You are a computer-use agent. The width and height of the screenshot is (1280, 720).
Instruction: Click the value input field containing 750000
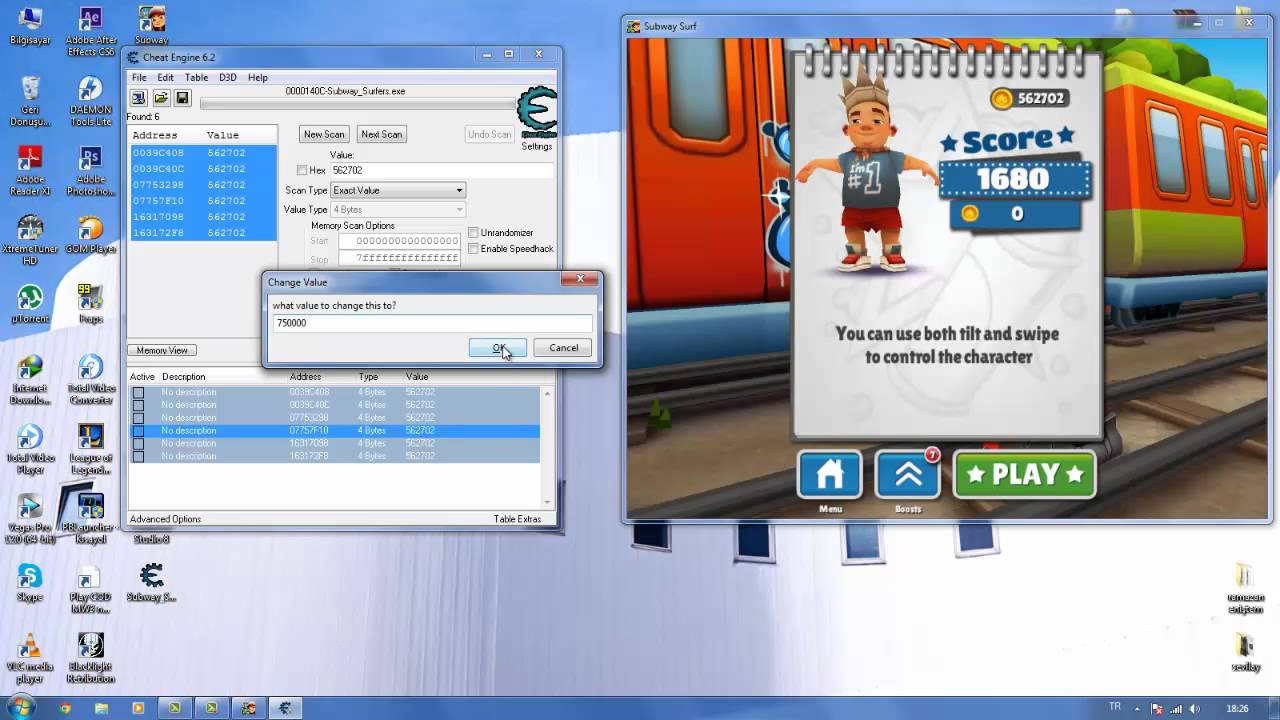(x=432, y=323)
